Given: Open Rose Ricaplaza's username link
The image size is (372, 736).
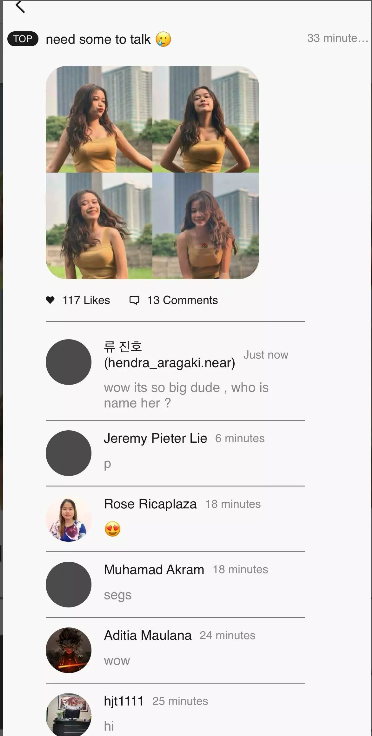Looking at the screenshot, I should pyautogui.click(x=150, y=504).
